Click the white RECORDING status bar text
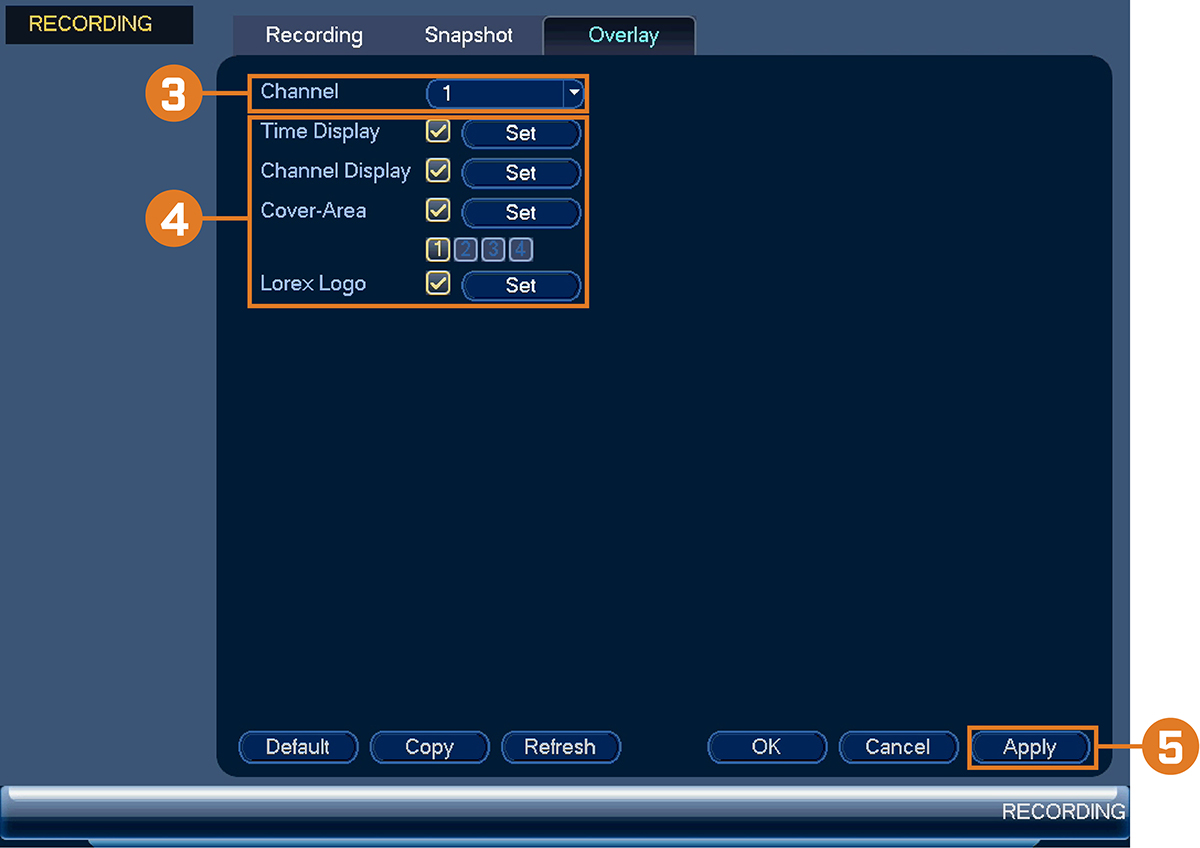Screen dimensions: 1200x848 (x=1064, y=811)
